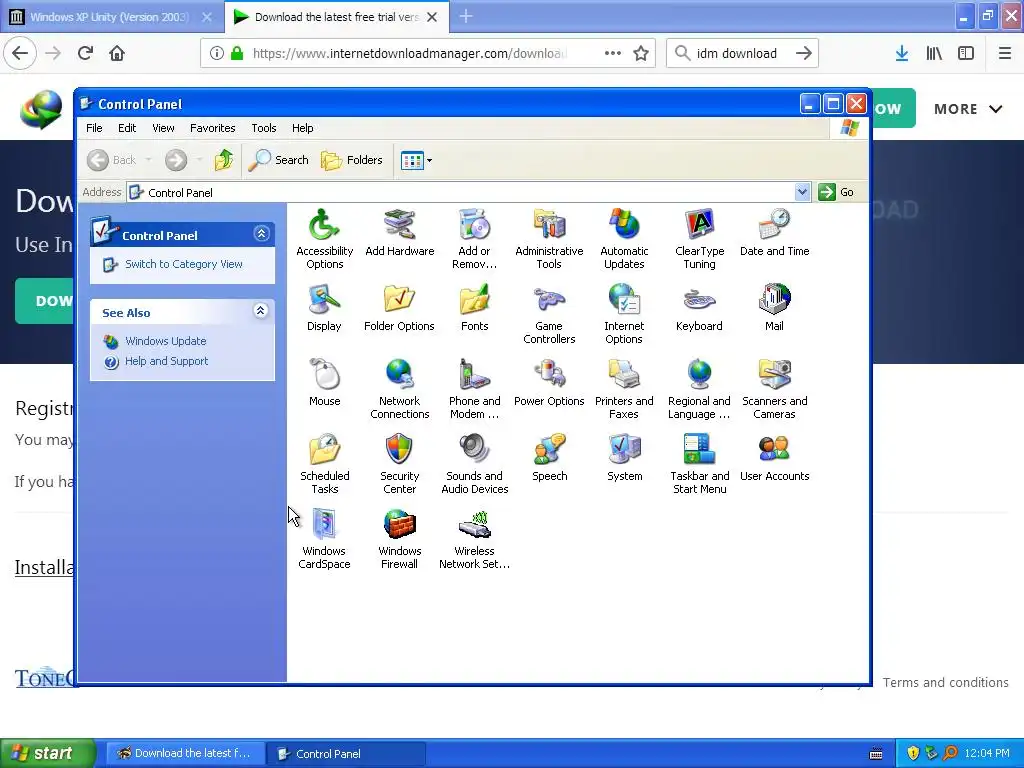The height and width of the screenshot is (768, 1024).
Task: Select Control Panel taskbar button
Action: (x=345, y=754)
